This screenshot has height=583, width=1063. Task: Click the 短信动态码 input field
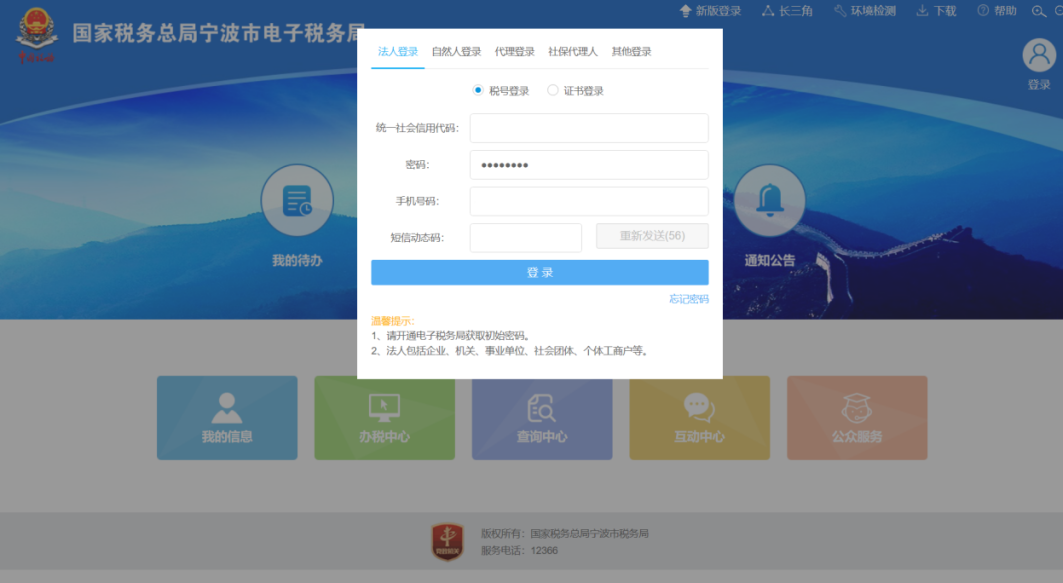(x=525, y=238)
